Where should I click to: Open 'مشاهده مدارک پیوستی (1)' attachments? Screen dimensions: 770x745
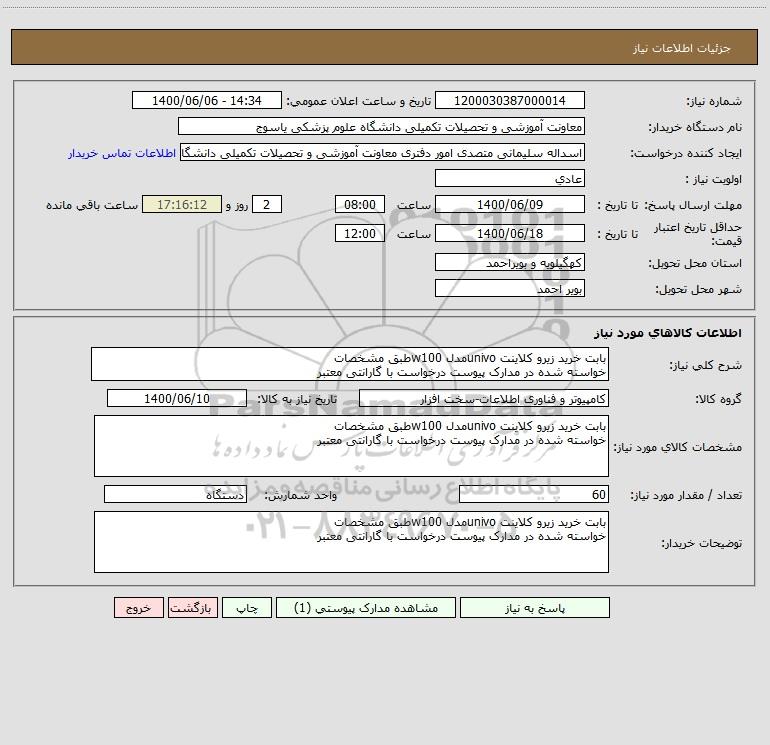(366, 607)
